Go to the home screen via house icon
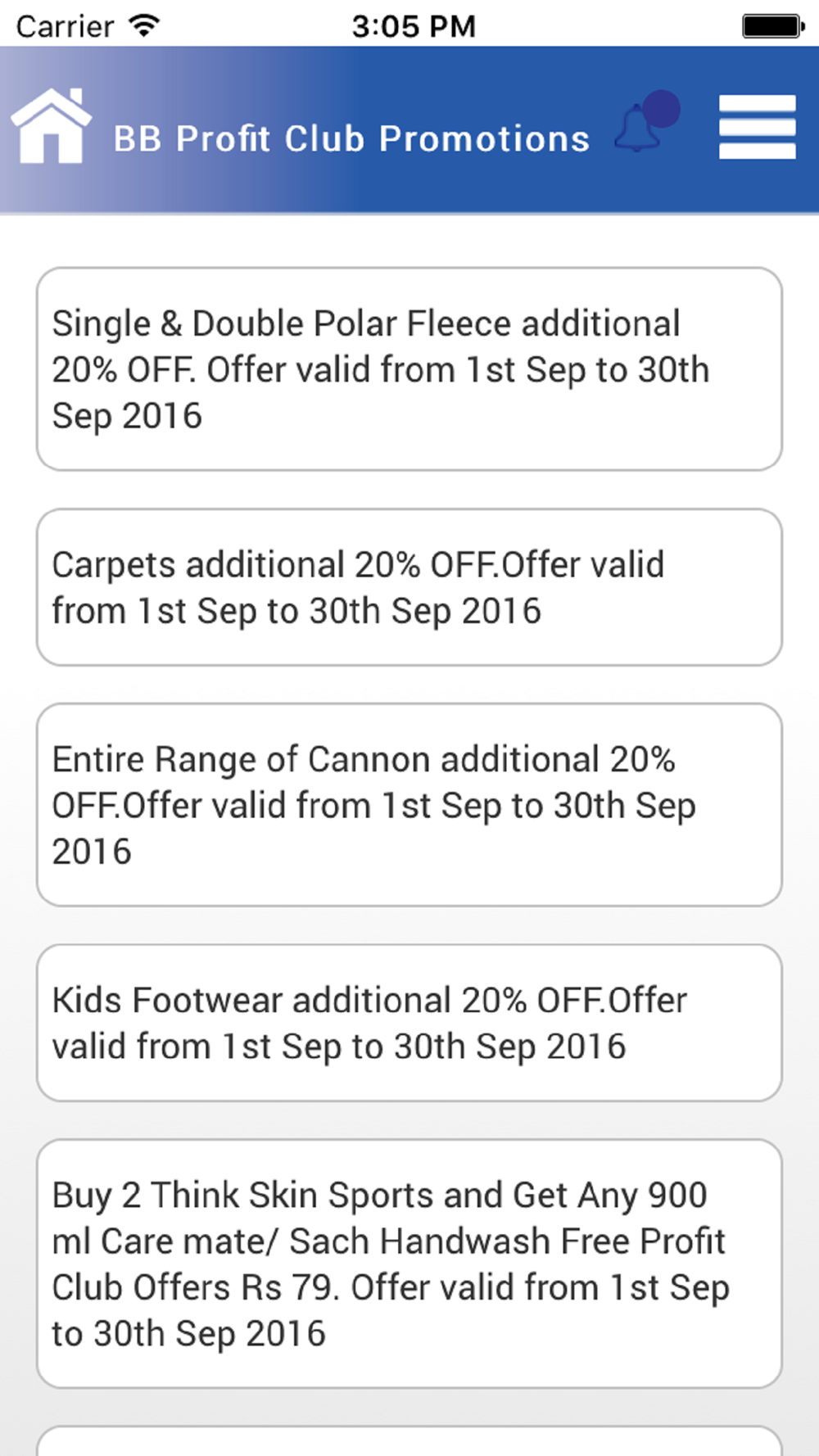819x1456 pixels. tap(51, 126)
